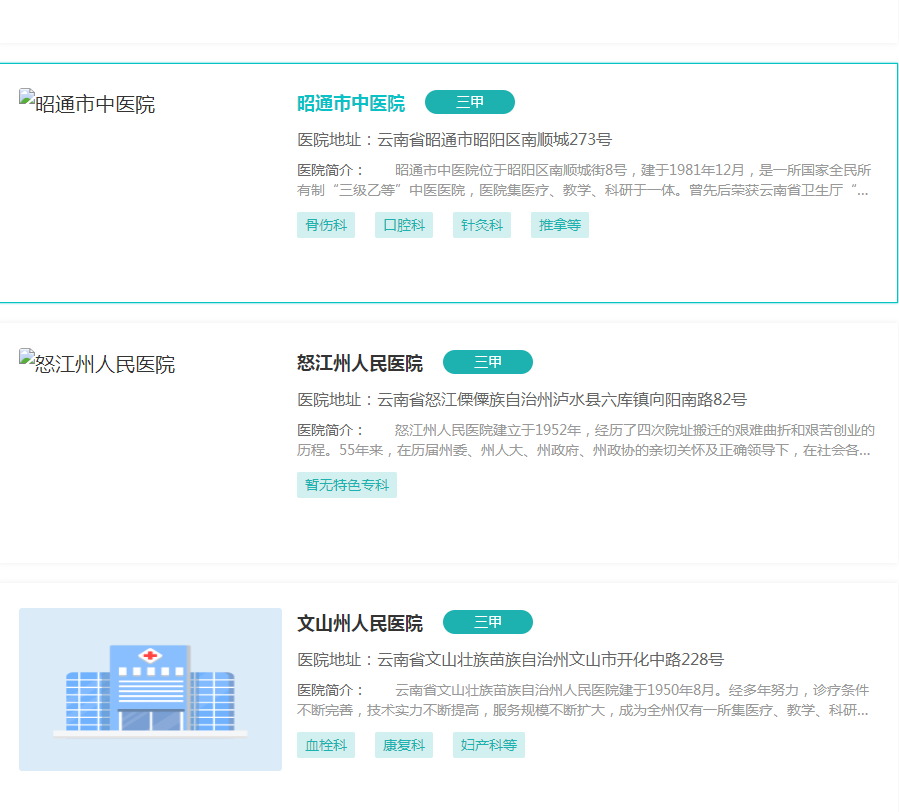Select the 骨伤科 department tag
The height and width of the screenshot is (812, 899).
pyautogui.click(x=326, y=225)
